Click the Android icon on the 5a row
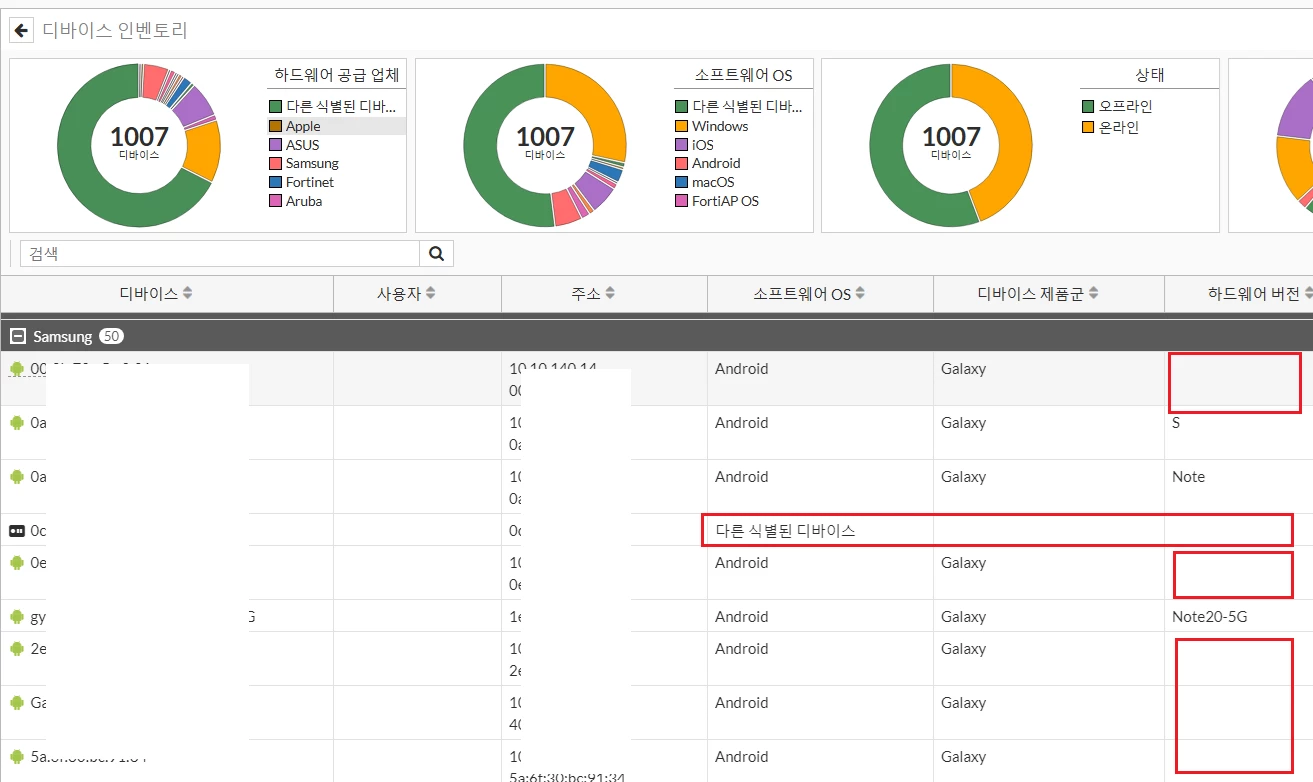 pyautogui.click(x=17, y=757)
